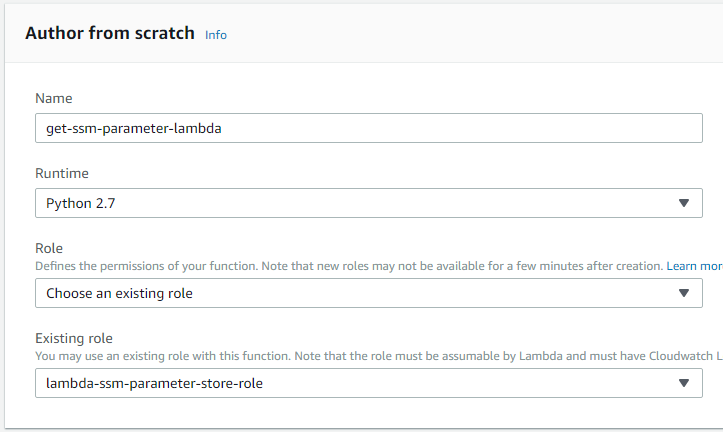Click the Info link beside the heading
The width and height of the screenshot is (723, 432).
click(x=216, y=35)
